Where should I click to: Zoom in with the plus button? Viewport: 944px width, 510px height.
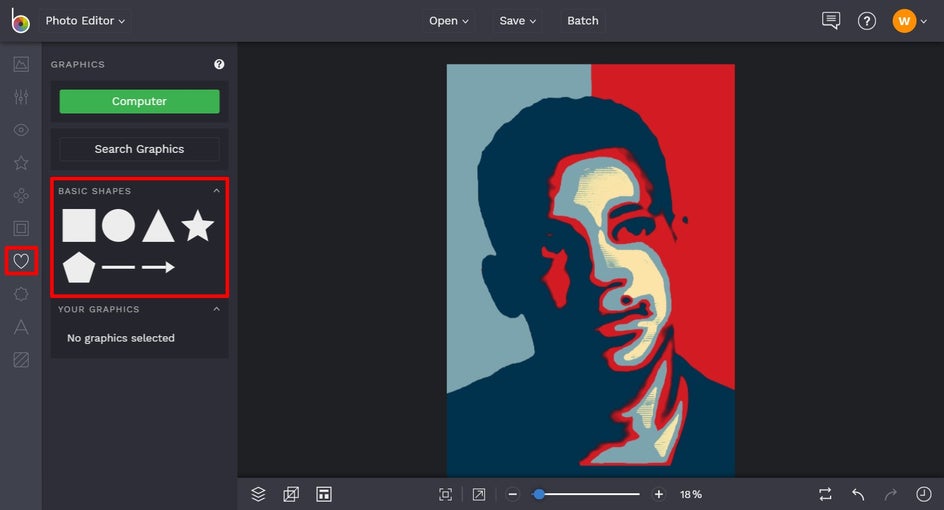(x=659, y=494)
